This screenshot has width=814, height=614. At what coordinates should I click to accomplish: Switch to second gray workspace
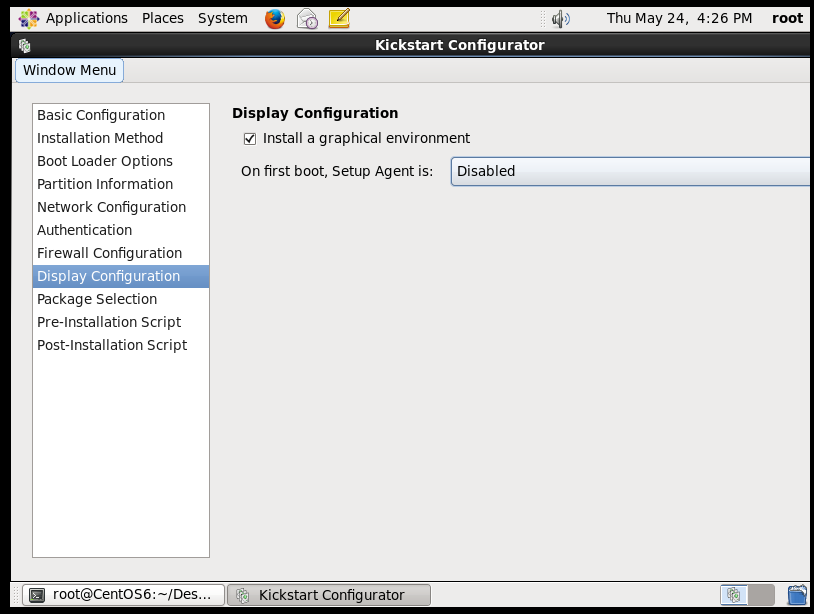[762, 595]
